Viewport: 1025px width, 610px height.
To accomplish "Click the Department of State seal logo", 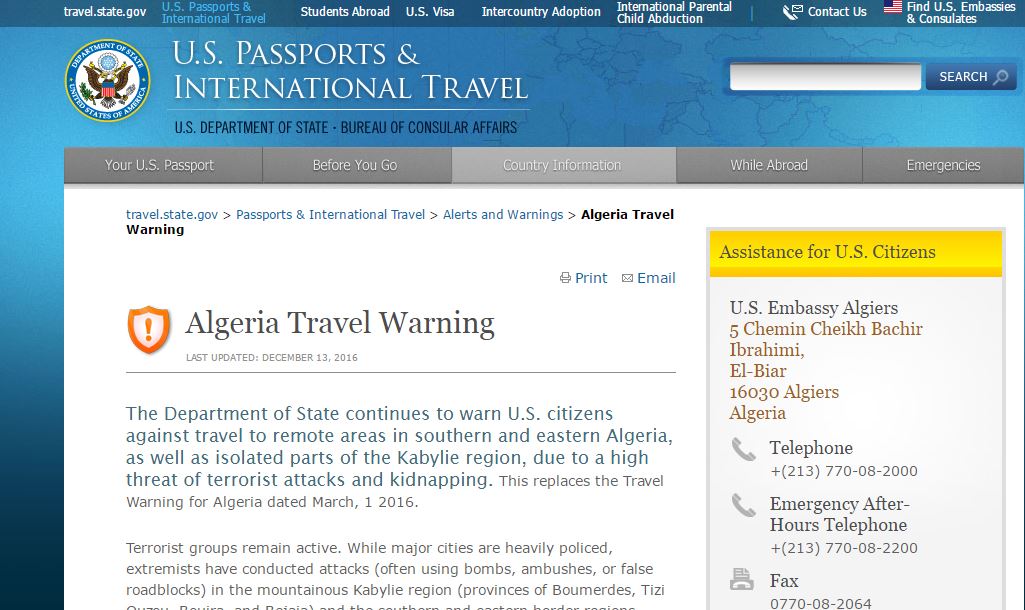I will click(107, 80).
